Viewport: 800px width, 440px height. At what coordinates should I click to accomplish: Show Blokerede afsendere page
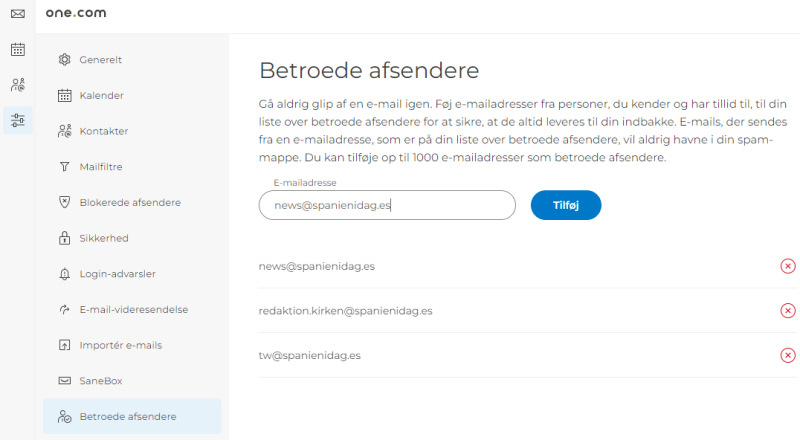click(130, 202)
